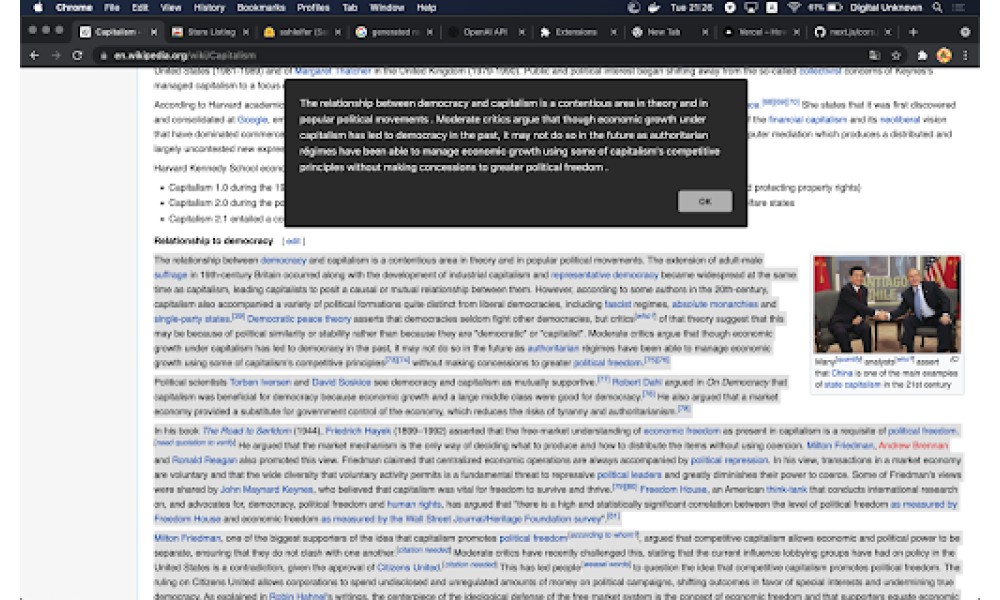Open the Freedom House link after Keynes

[673, 490]
